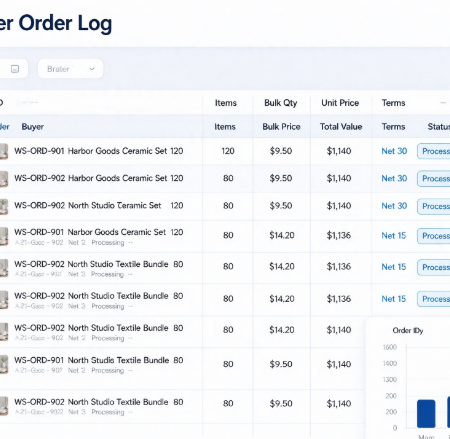Click the Items value 120 in WS-ORD-901 Harbor Goods row
Image resolution: width=450 pixels, height=439 pixels.
click(228, 151)
